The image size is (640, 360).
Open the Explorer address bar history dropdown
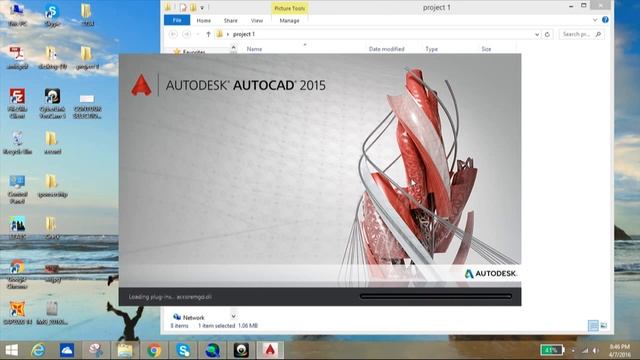(537, 35)
